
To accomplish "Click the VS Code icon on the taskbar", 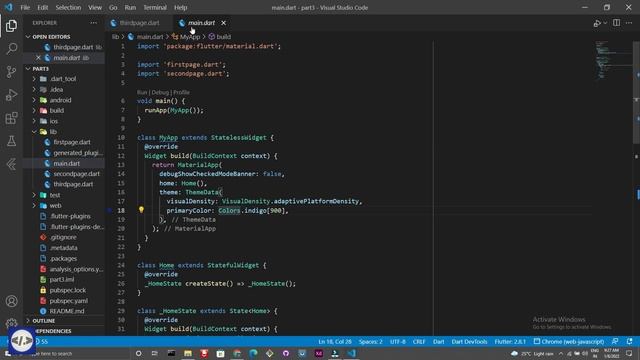I will (351, 353).
